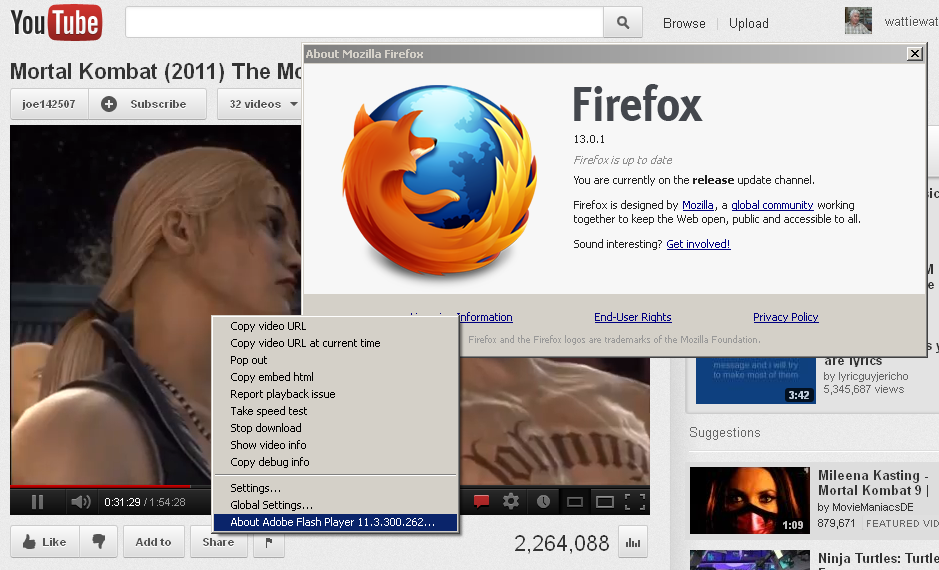Screen dimensions: 939x570
Task: Click into the YouTube search field
Action: click(364, 23)
